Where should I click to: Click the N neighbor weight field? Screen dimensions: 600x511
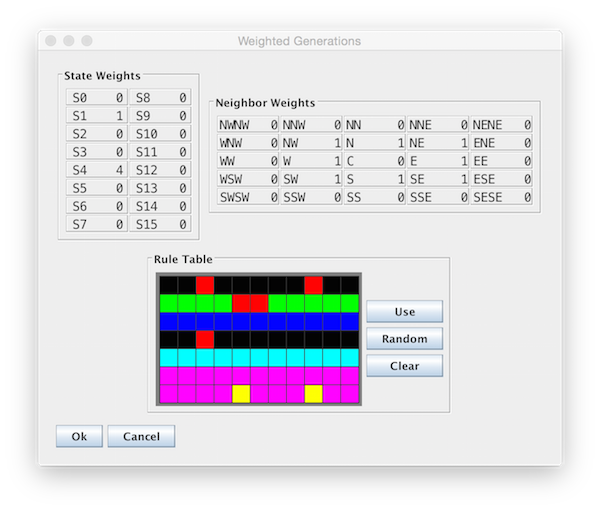click(x=375, y=142)
